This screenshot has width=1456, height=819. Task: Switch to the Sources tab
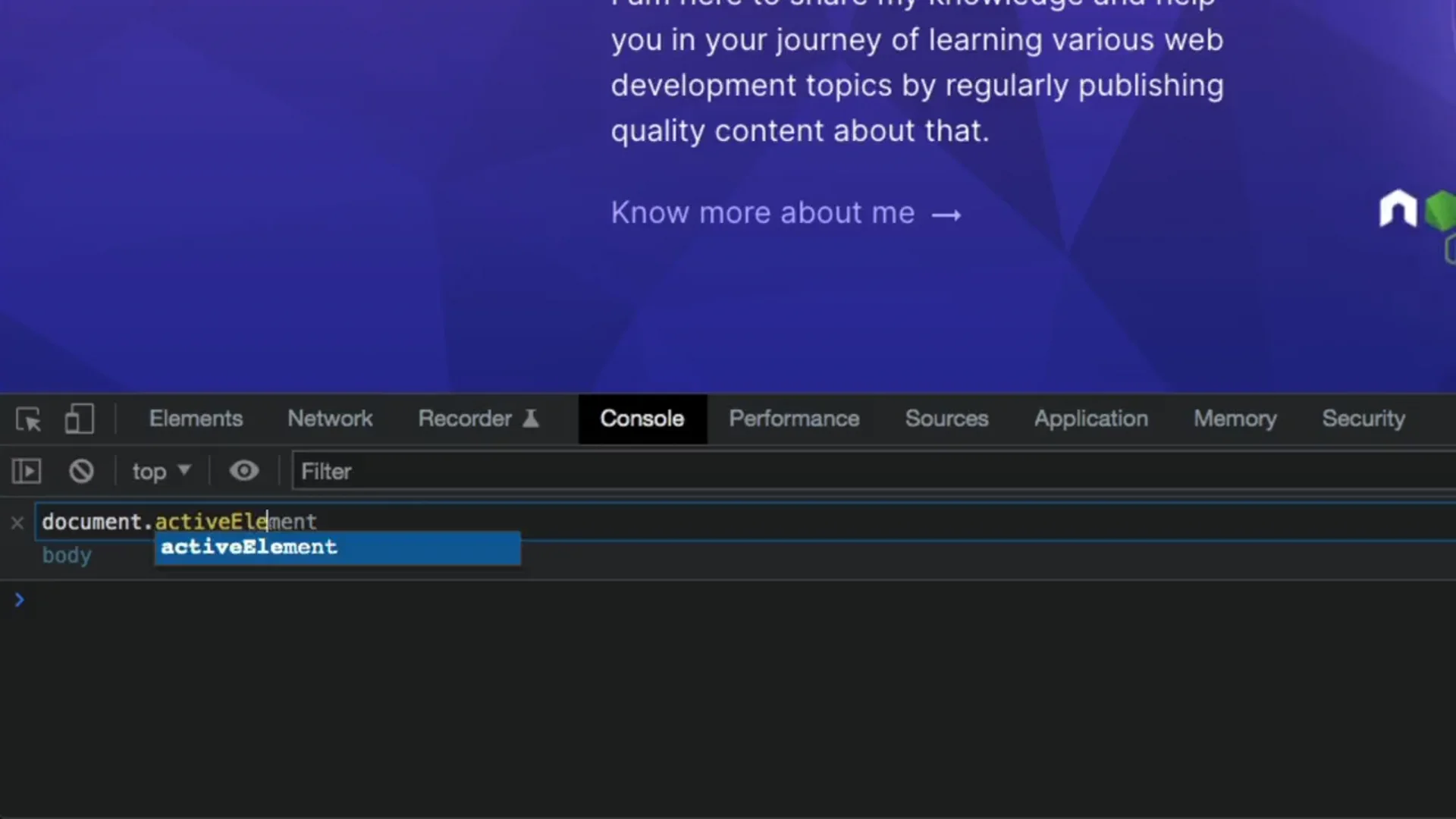(x=947, y=419)
